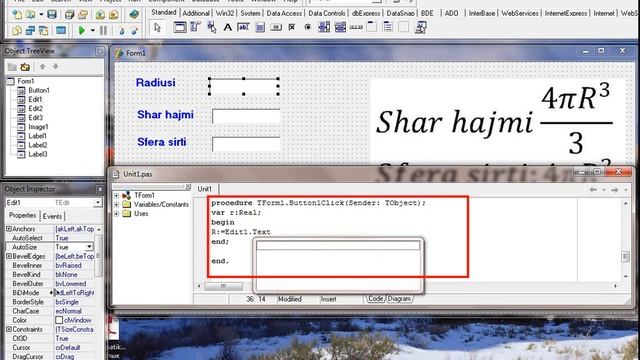Click the Unit1 editor tab
This screenshot has height=360, width=640.
point(205,189)
